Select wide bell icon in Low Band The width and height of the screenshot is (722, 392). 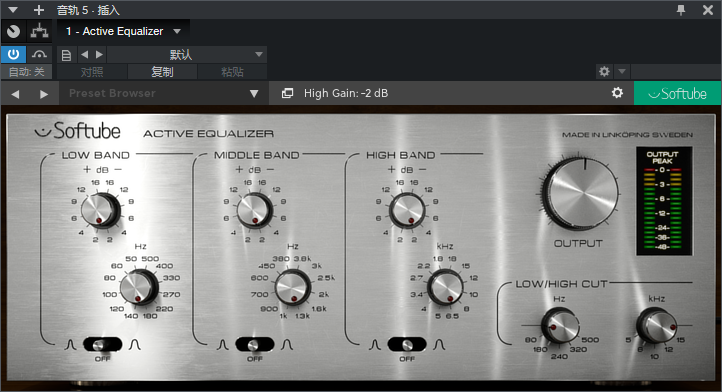click(135, 345)
